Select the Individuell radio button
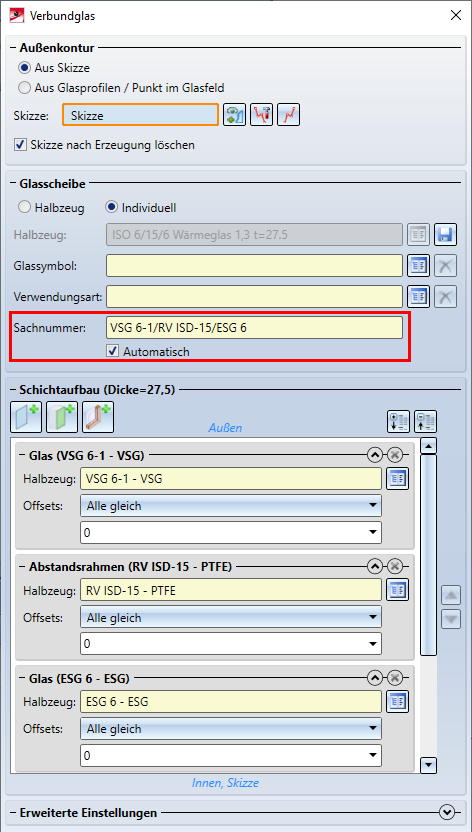 click(111, 207)
